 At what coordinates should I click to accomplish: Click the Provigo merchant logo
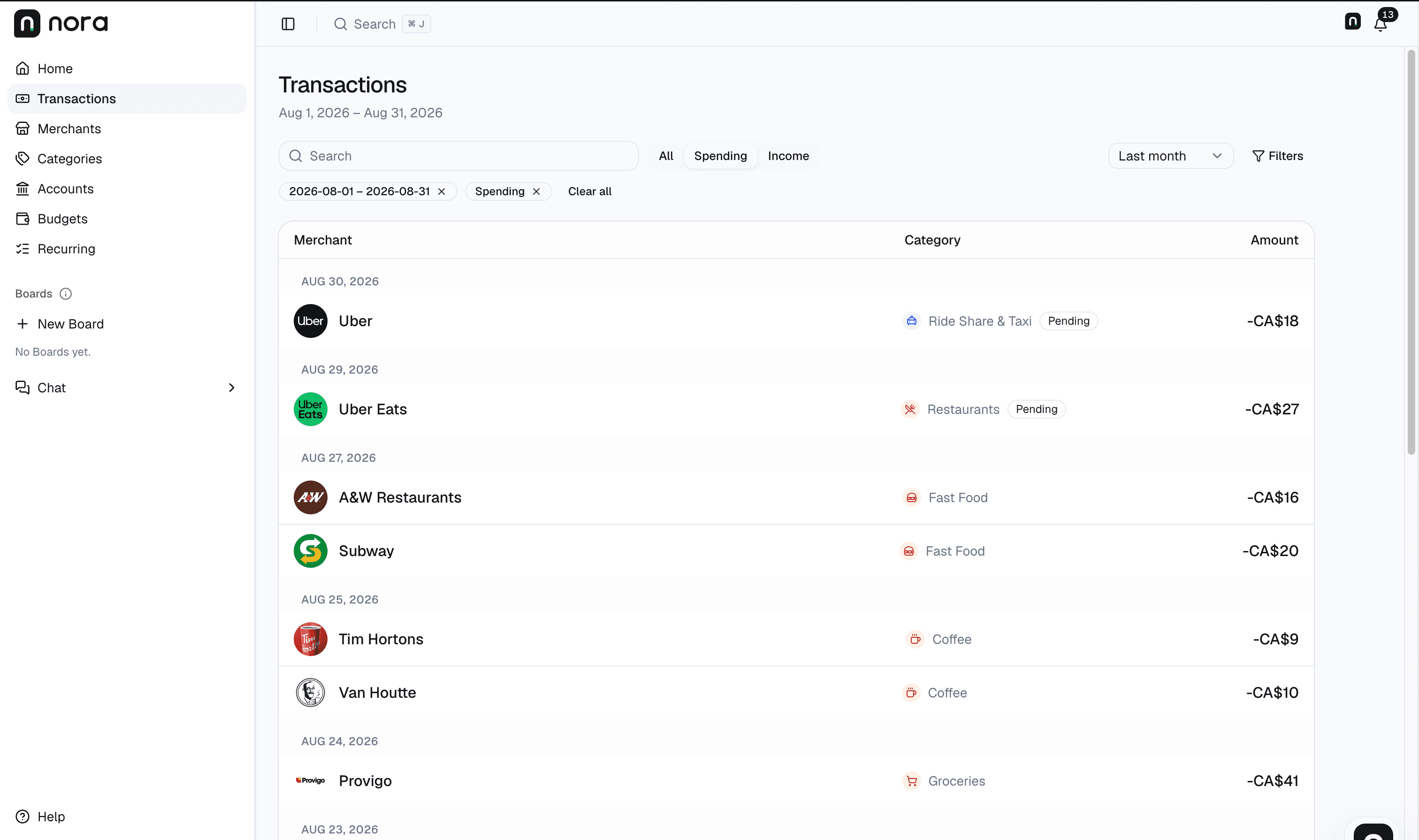click(310, 780)
